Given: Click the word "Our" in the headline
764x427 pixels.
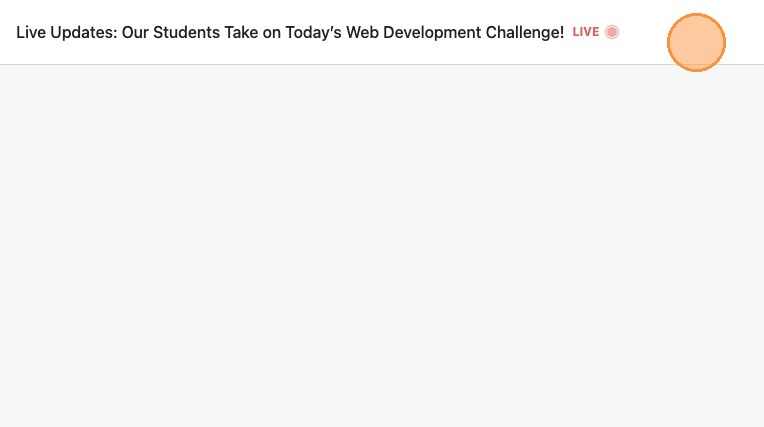Looking at the screenshot, I should click(135, 32).
